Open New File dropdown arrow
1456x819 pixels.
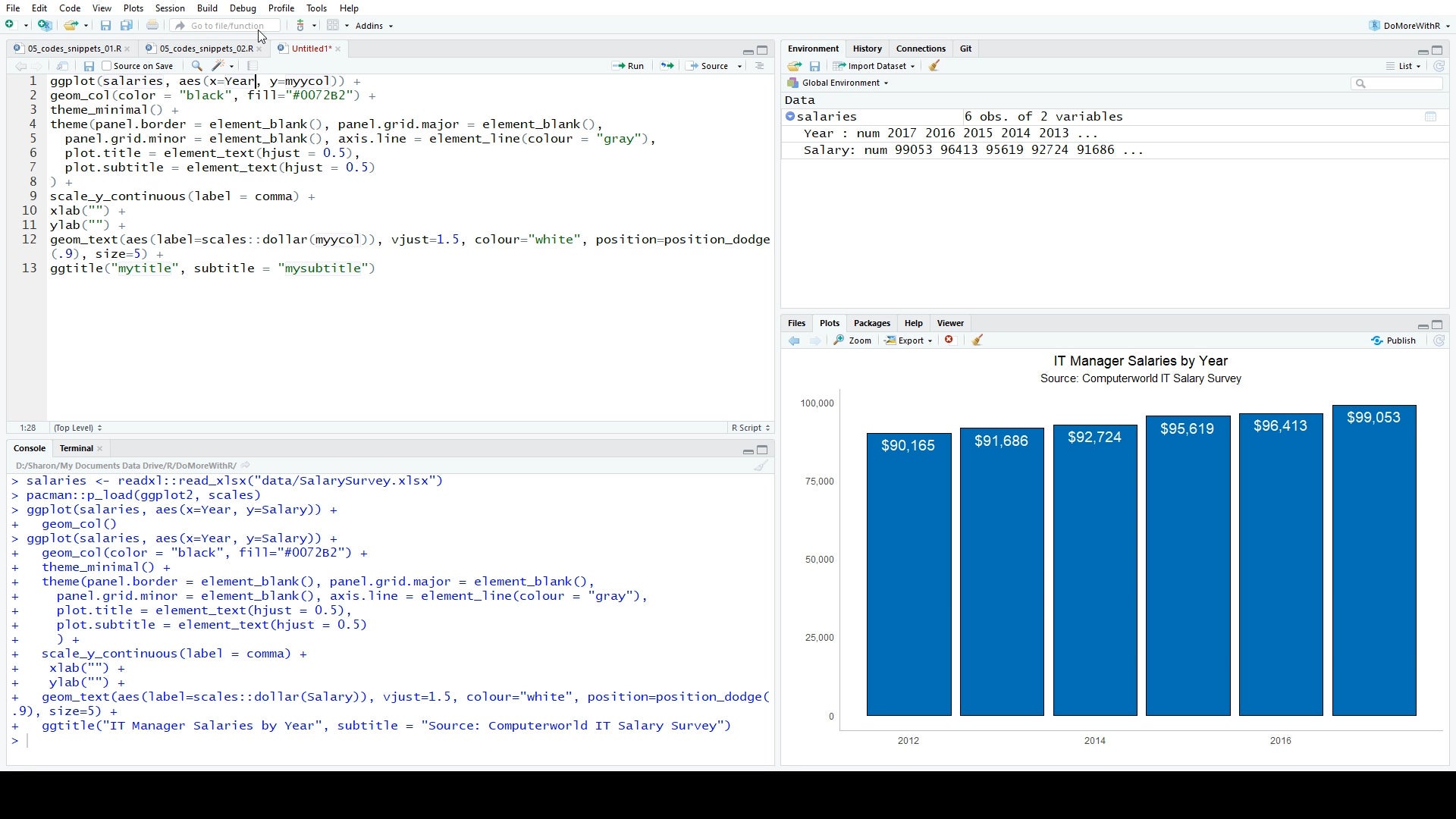[26, 25]
